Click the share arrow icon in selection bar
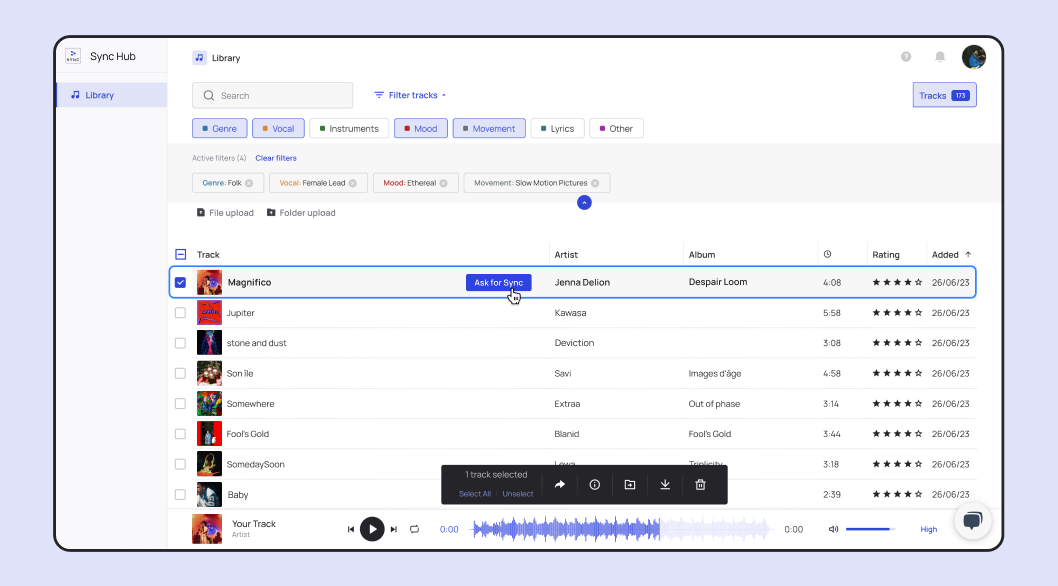This screenshot has height=586, width=1058. tap(559, 485)
